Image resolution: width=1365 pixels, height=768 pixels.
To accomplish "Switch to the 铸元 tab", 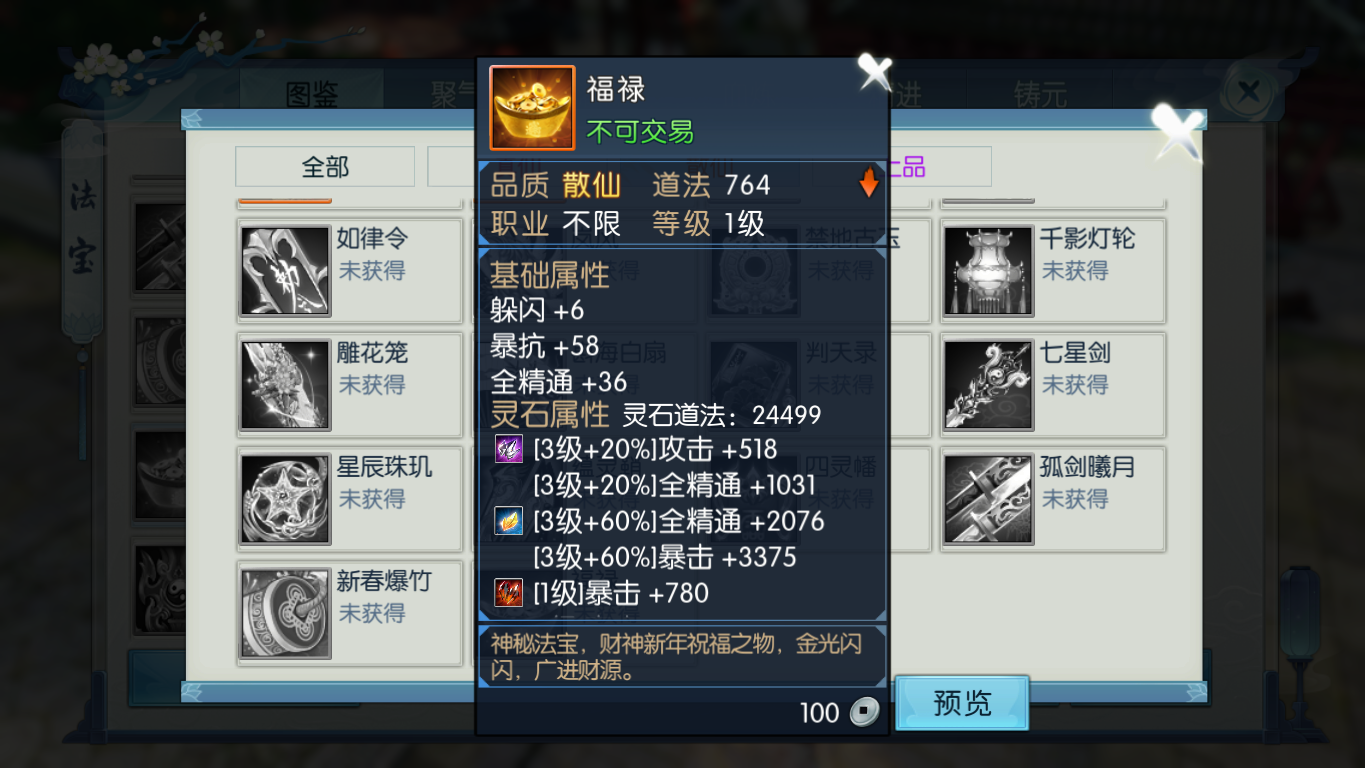I will click(x=1040, y=95).
